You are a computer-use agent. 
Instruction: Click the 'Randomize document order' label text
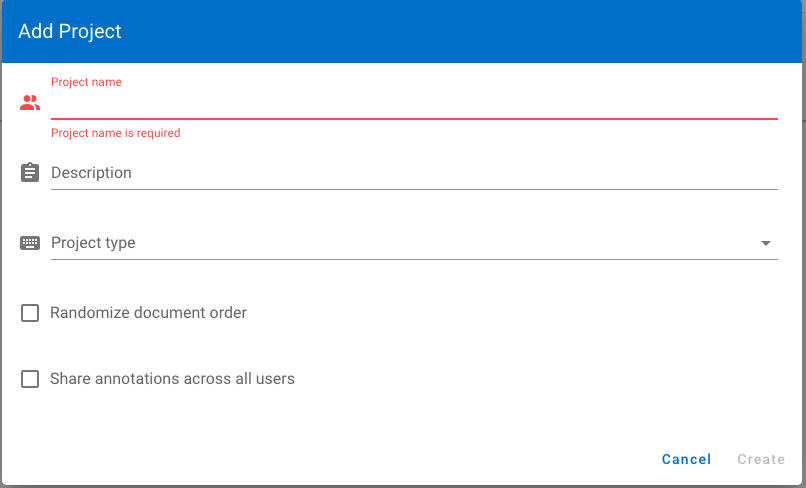(x=148, y=313)
